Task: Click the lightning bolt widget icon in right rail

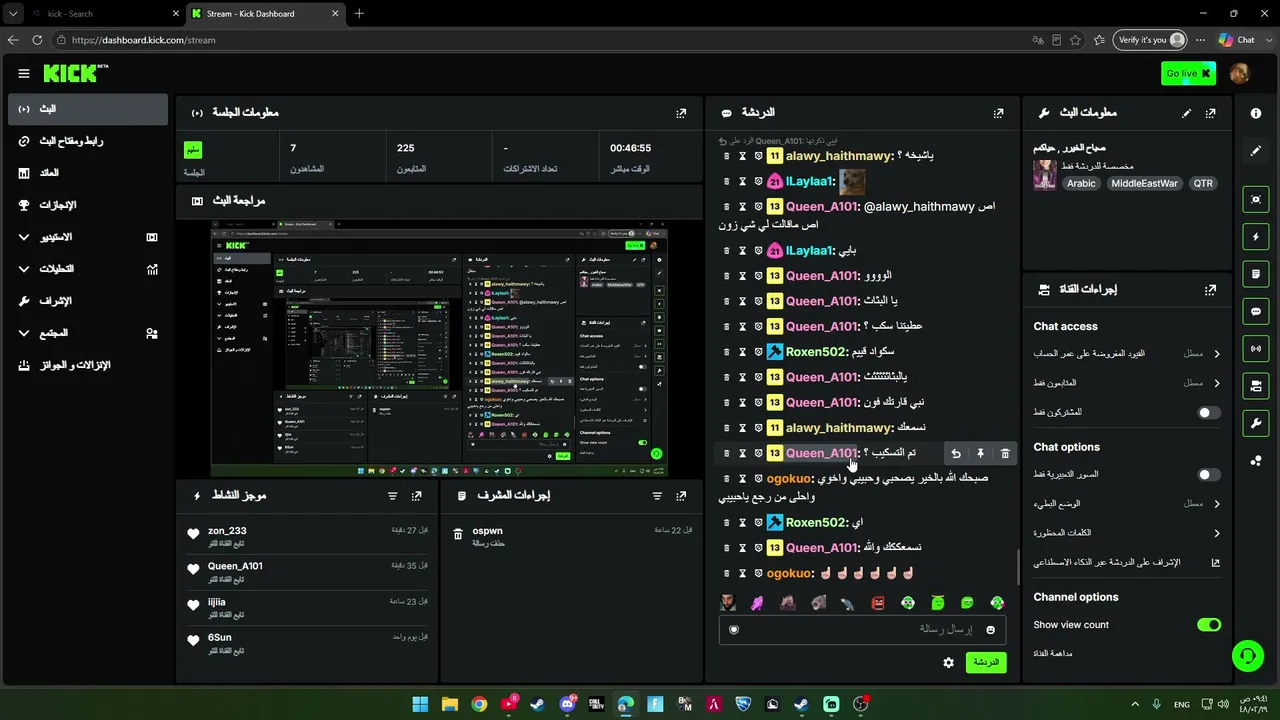Action: coord(1256,237)
